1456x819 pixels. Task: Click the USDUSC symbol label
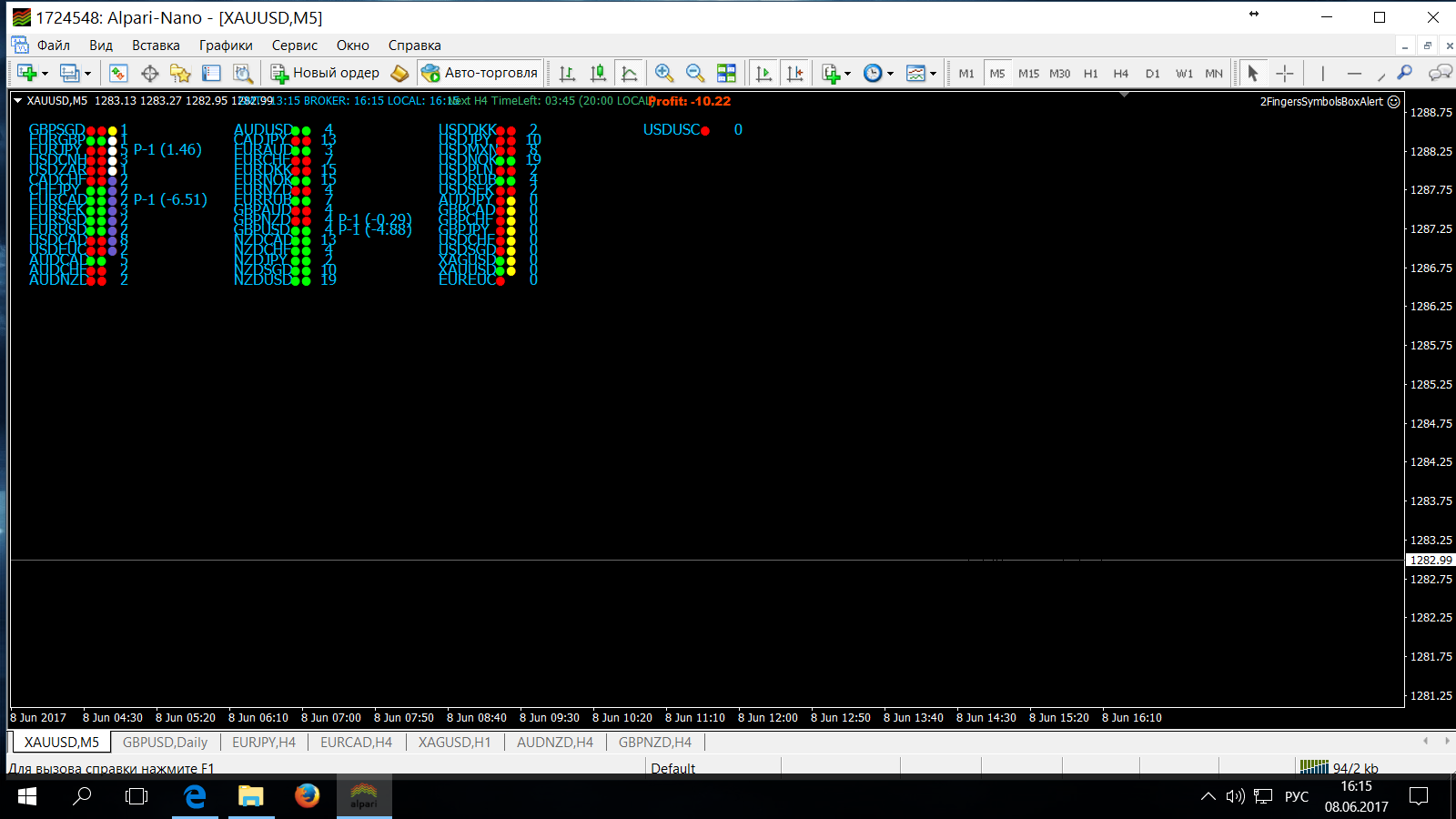point(671,130)
